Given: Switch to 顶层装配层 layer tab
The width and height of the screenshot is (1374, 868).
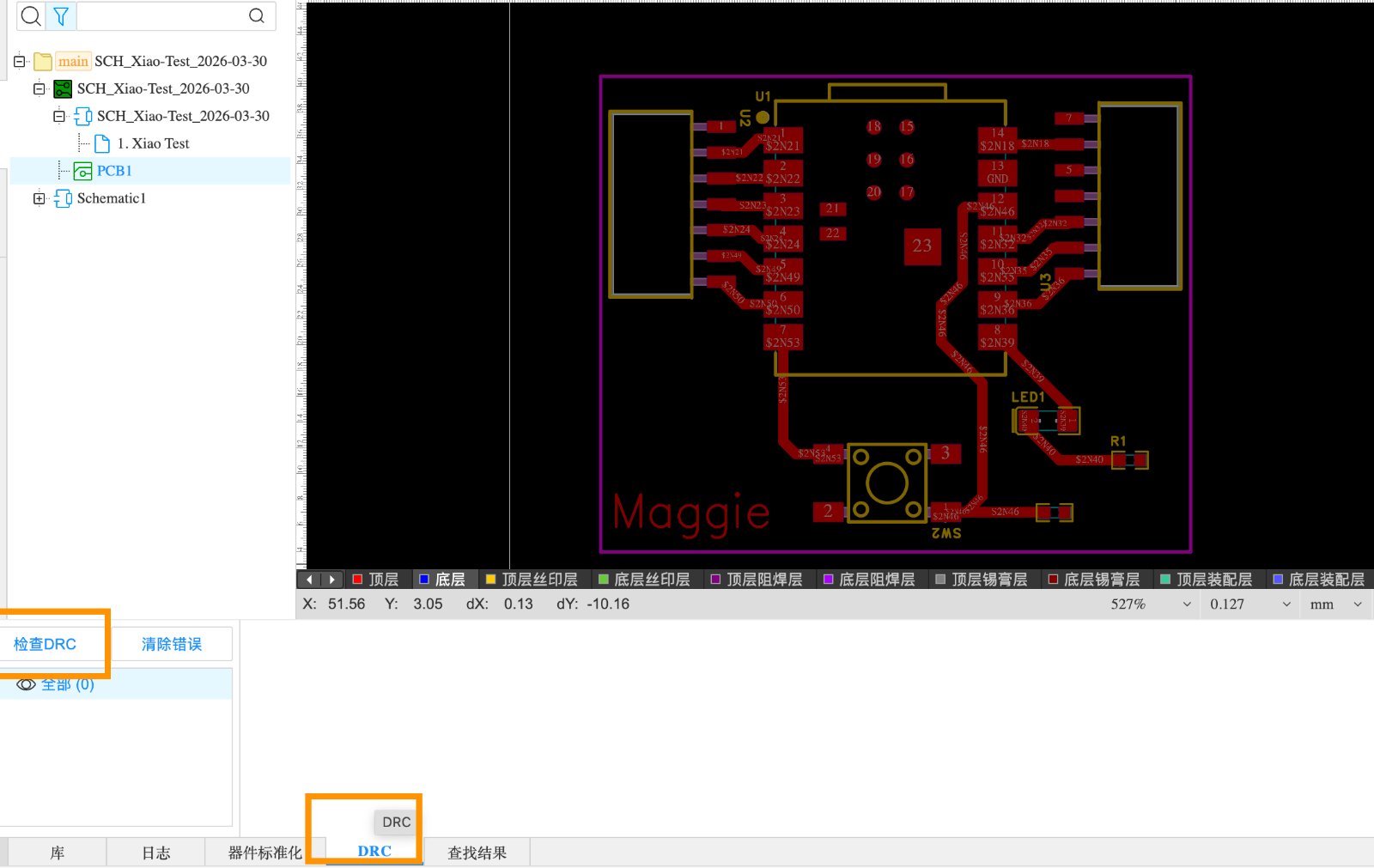Looking at the screenshot, I should pos(1207,580).
